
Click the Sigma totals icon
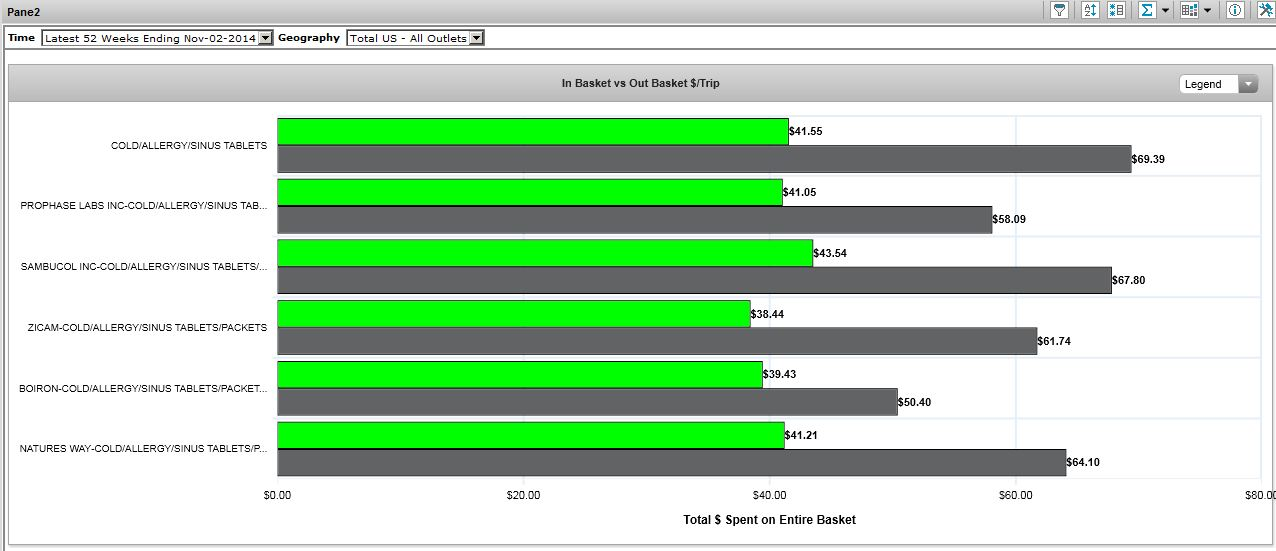[1148, 10]
